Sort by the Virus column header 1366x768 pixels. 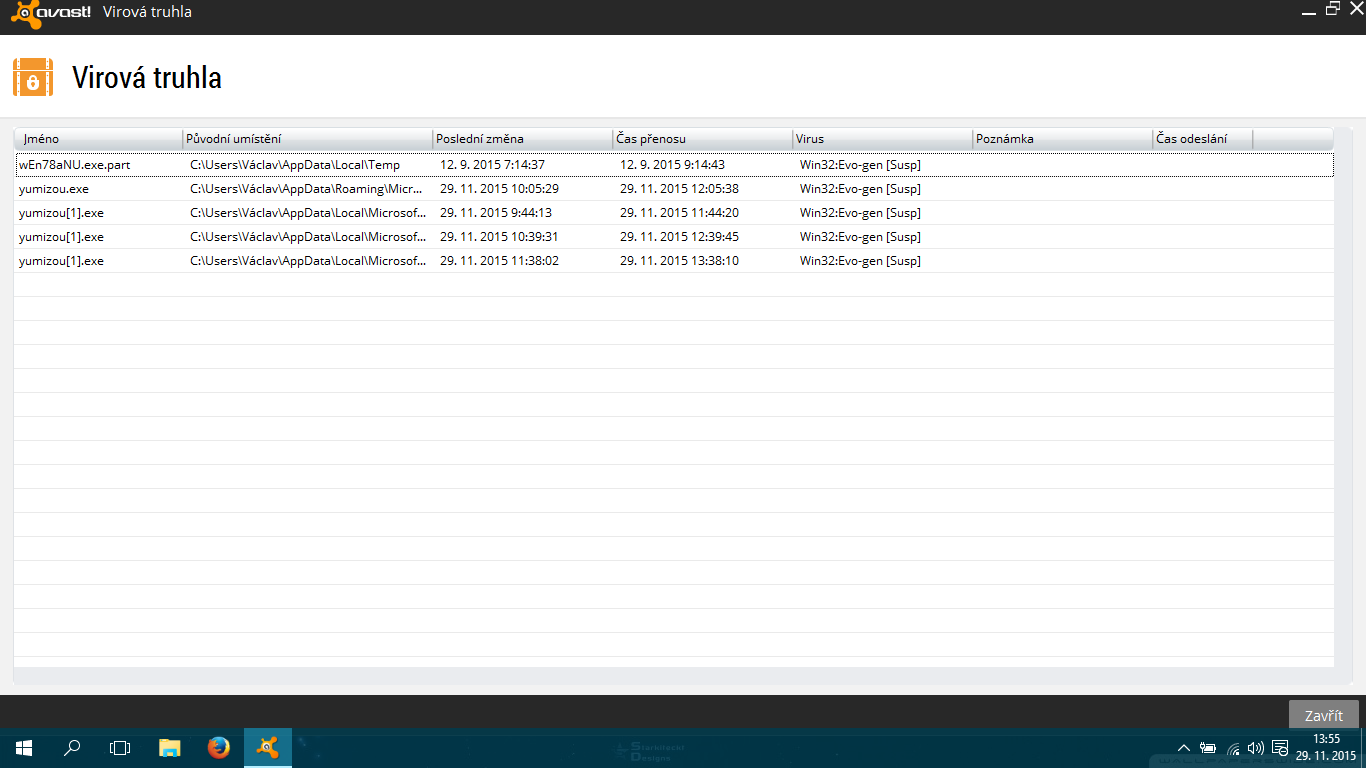pos(882,139)
